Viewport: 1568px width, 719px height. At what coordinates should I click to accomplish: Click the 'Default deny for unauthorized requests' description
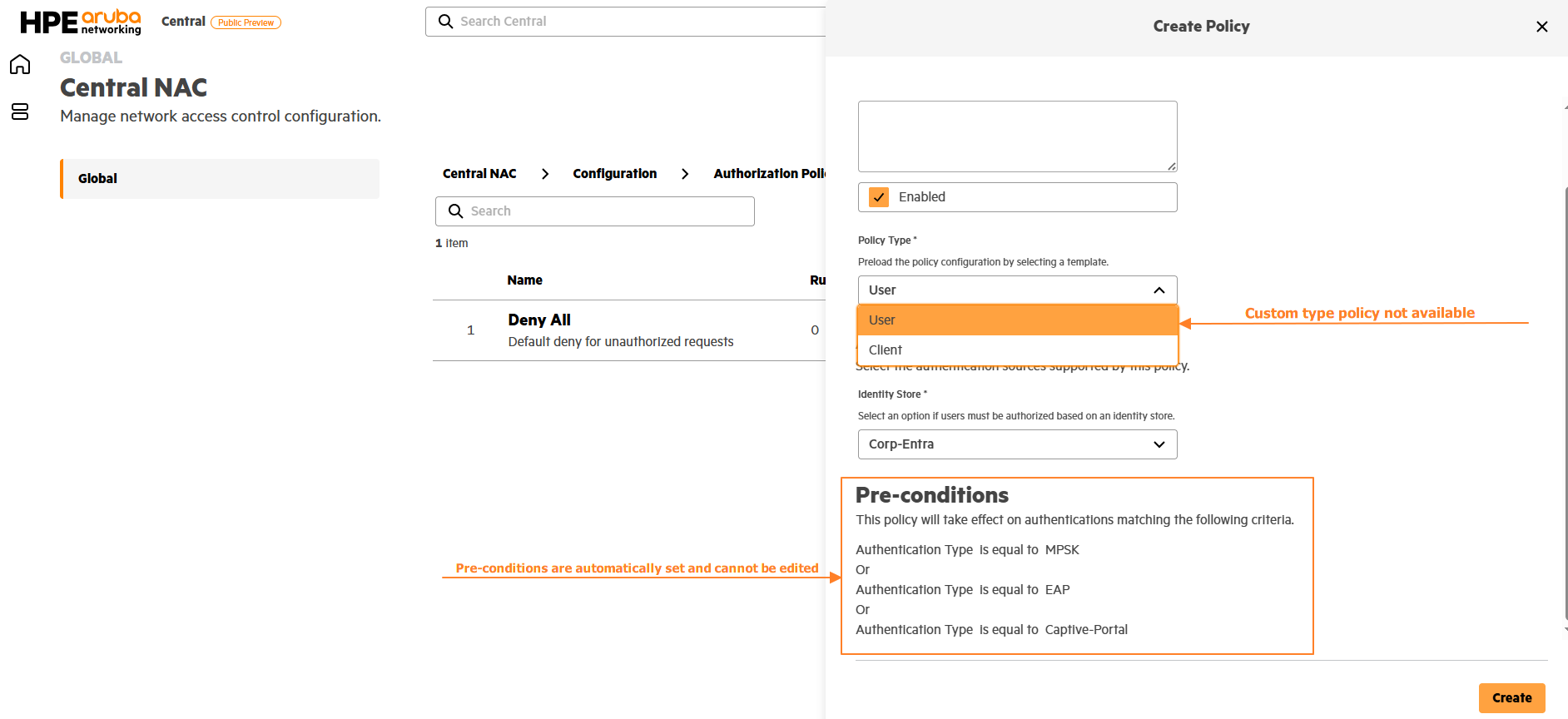pos(621,342)
